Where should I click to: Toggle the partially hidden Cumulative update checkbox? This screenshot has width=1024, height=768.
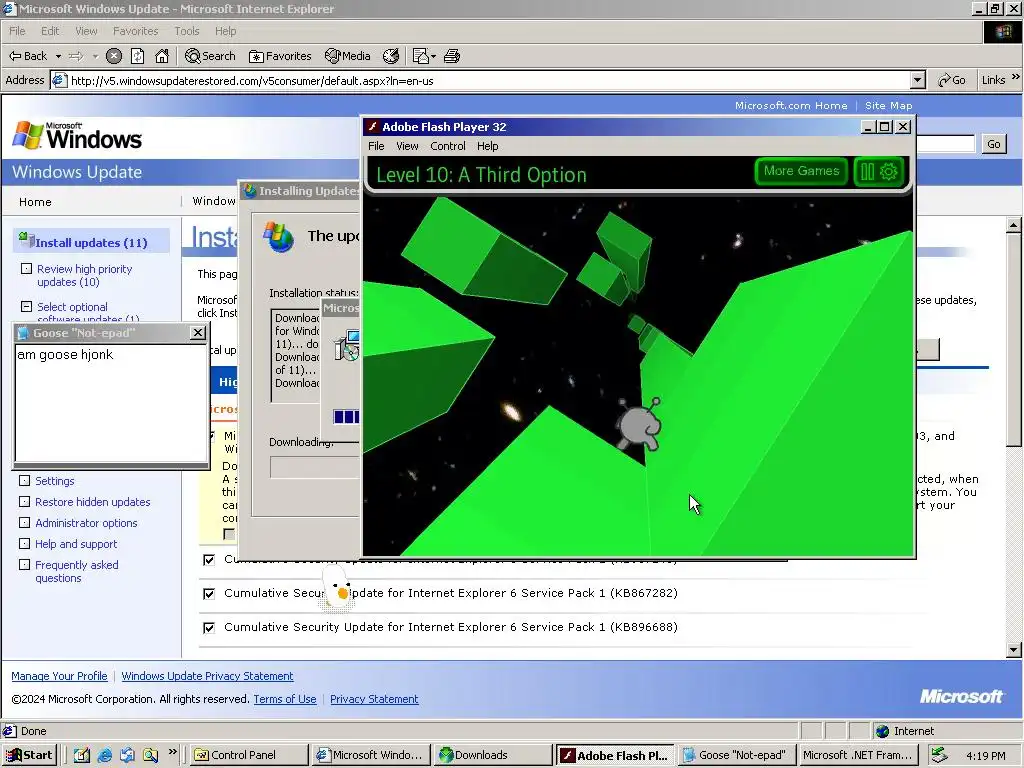pos(209,560)
